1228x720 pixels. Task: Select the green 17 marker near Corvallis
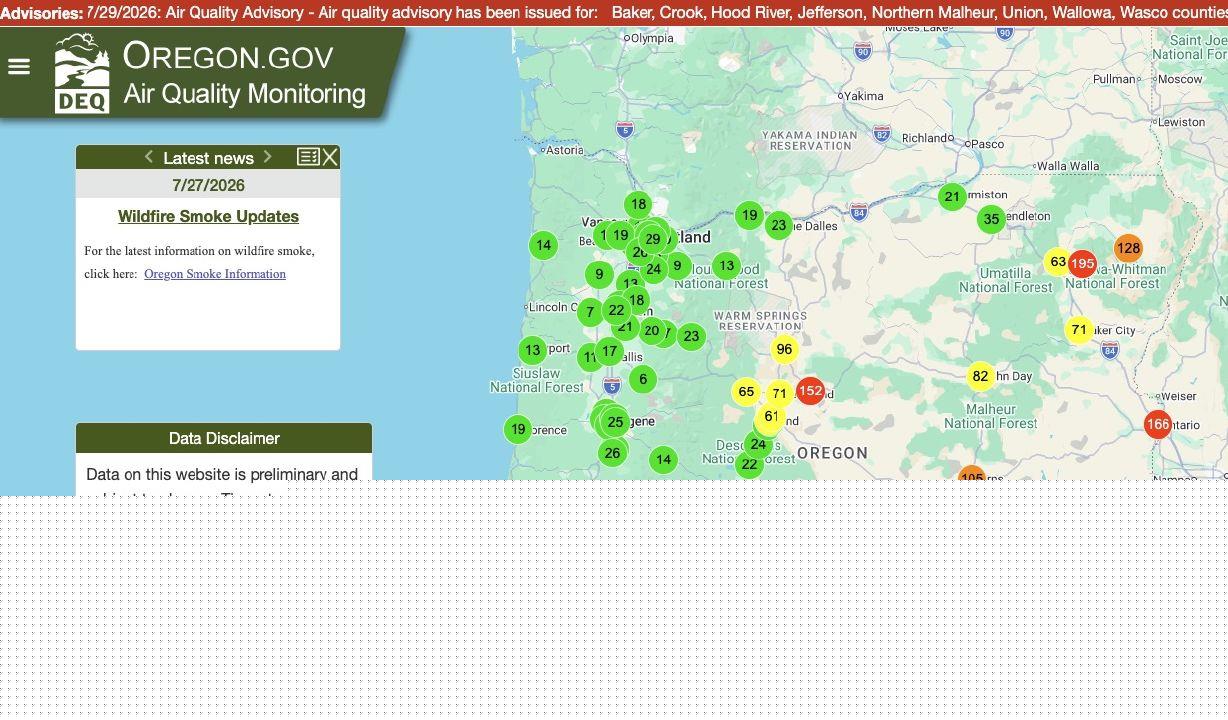609,352
